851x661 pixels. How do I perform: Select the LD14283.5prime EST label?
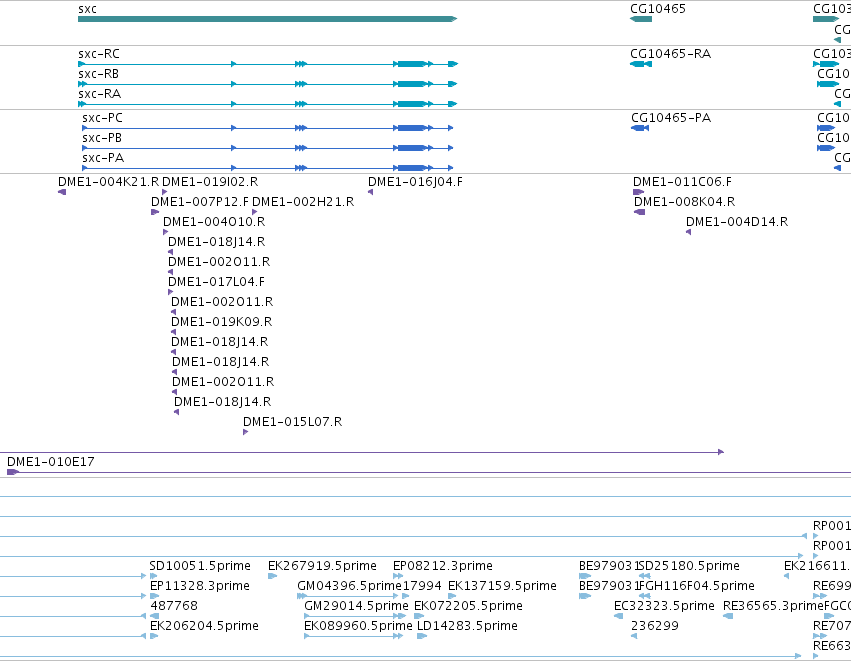pos(467,626)
